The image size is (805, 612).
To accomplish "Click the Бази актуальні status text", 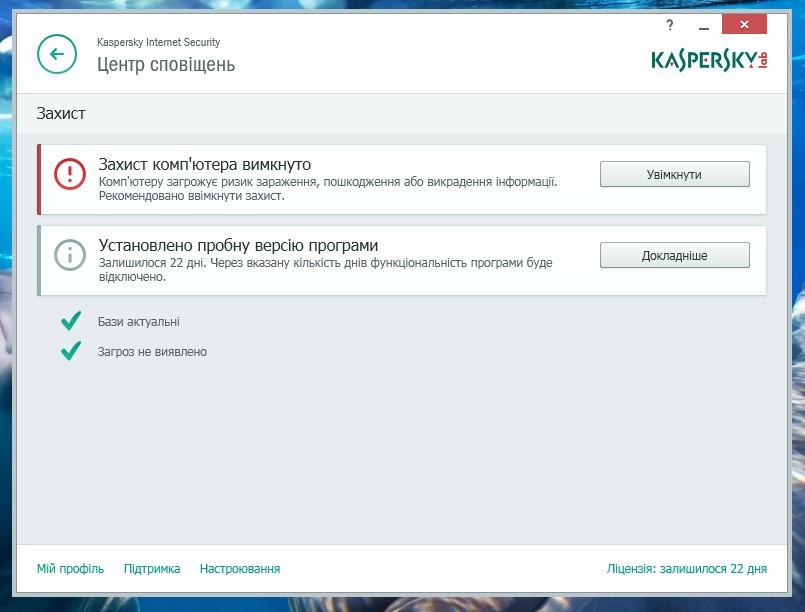I will 139,322.
